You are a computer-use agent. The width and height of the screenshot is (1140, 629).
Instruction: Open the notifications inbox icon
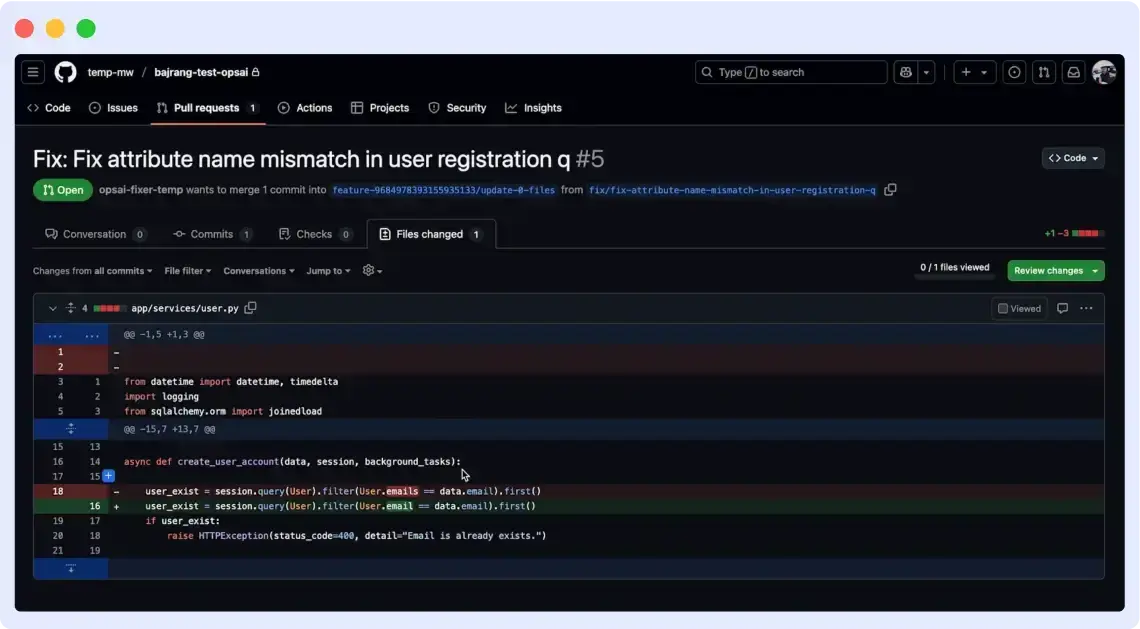tap(1073, 71)
